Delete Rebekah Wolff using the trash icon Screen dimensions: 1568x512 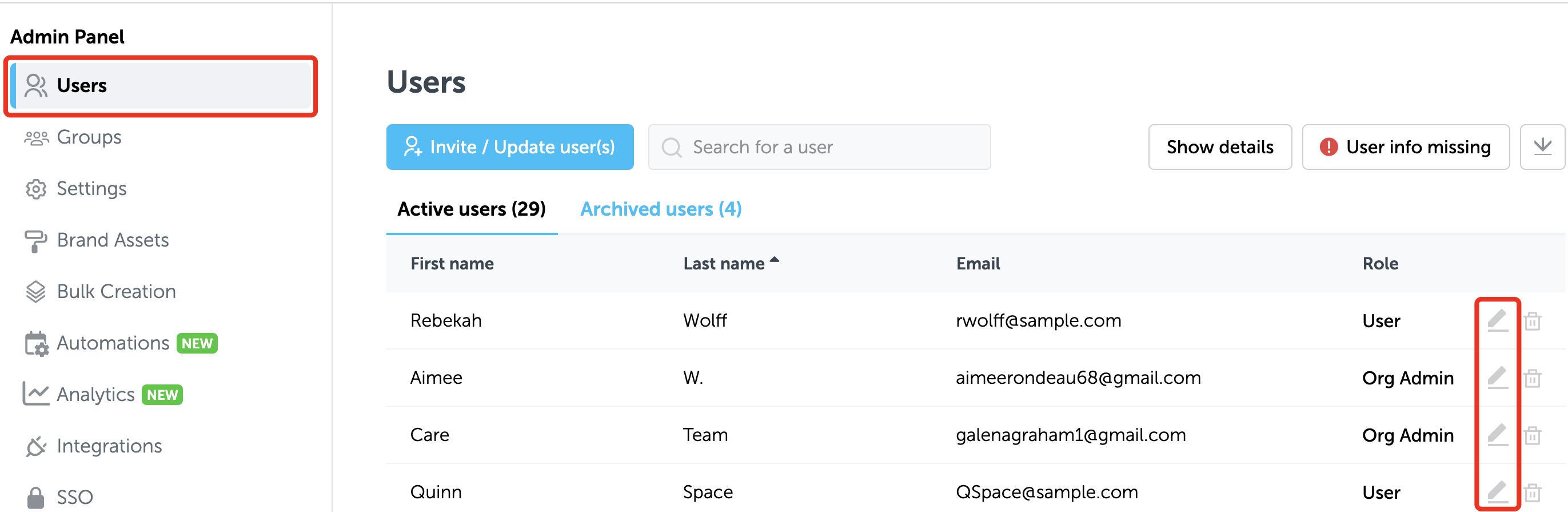(1532, 321)
